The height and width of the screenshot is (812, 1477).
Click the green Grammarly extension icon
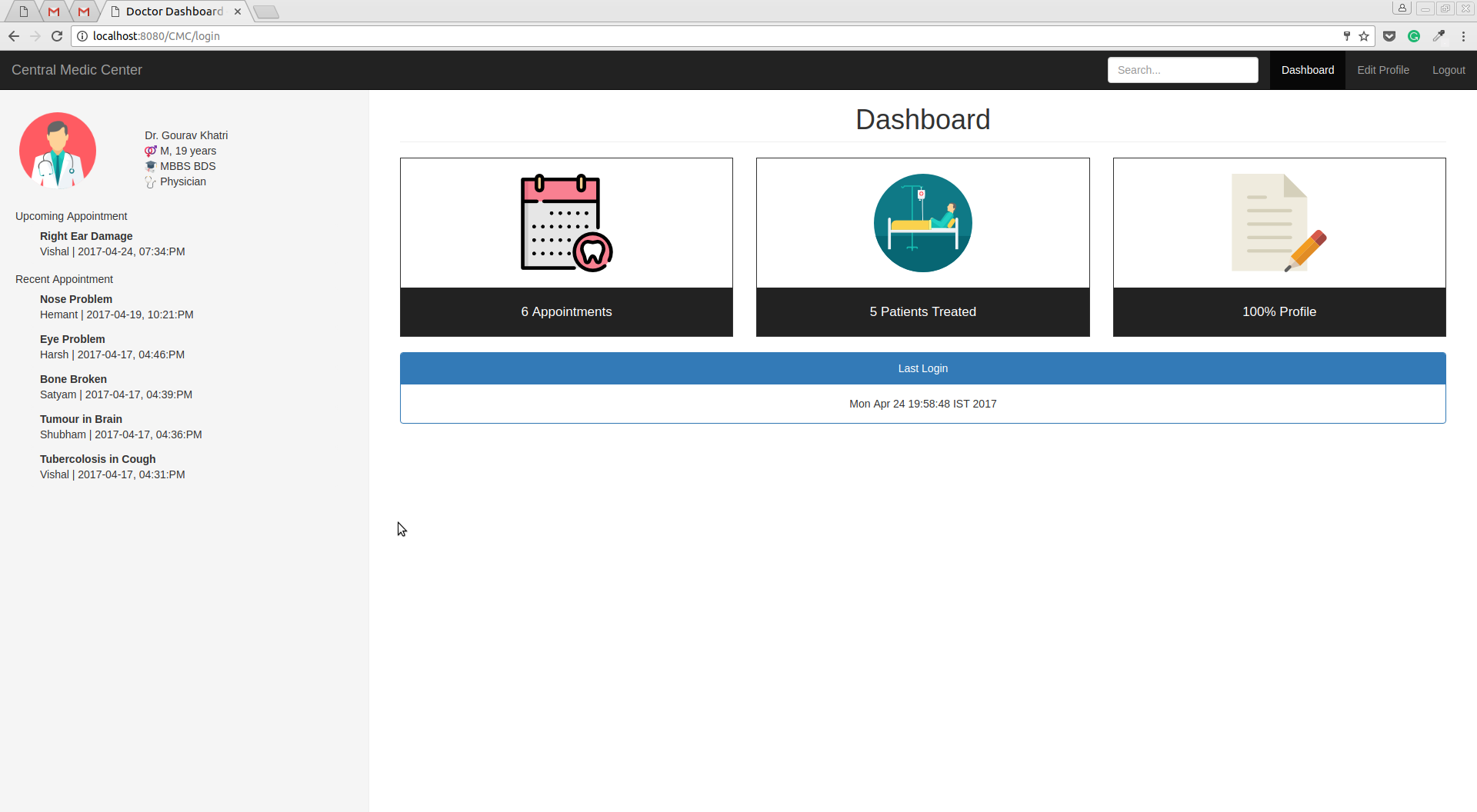[1414, 36]
